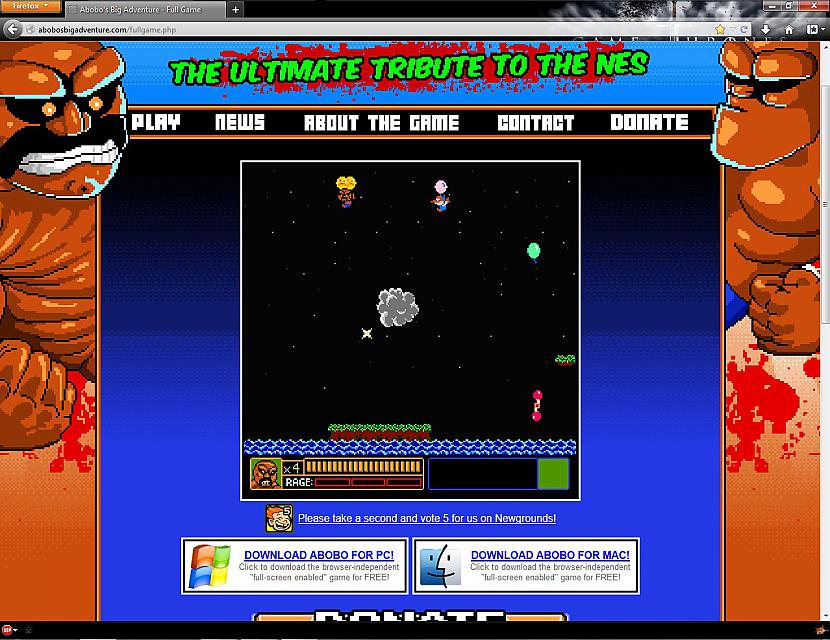Screen dimensions: 830x640
Task: Click the Ultimate Tribute to the NES banner
Action: point(409,69)
